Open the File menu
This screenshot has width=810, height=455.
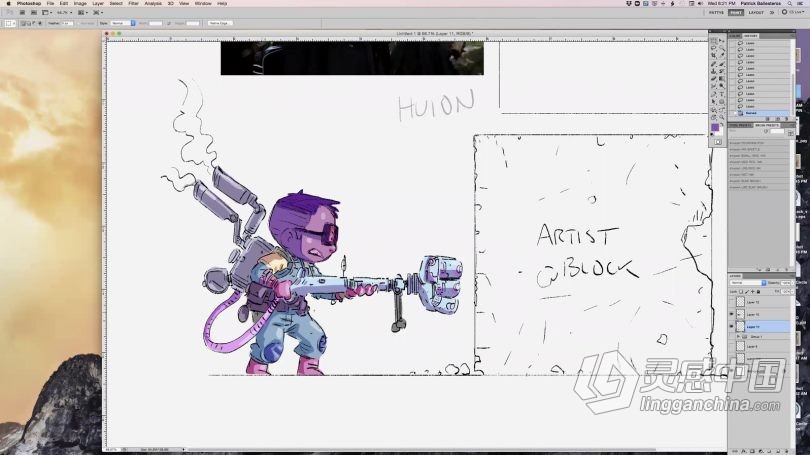[x=50, y=4]
